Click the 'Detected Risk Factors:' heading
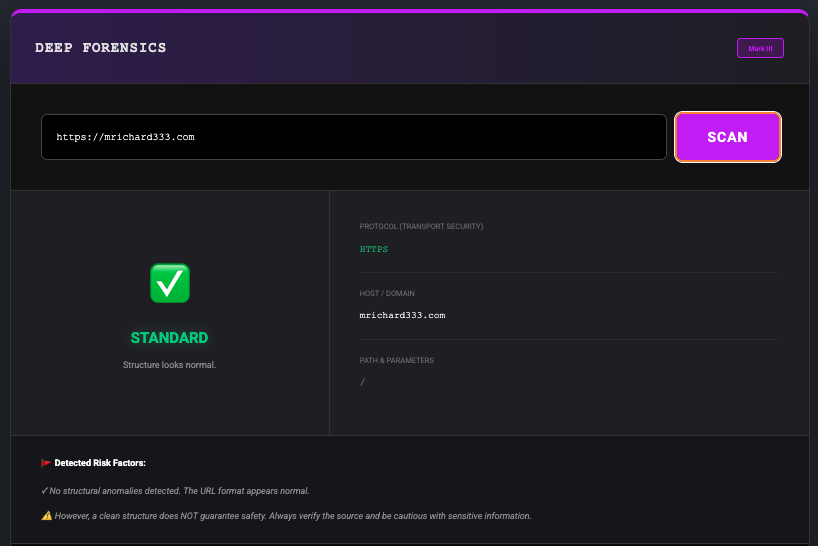 tap(100, 463)
